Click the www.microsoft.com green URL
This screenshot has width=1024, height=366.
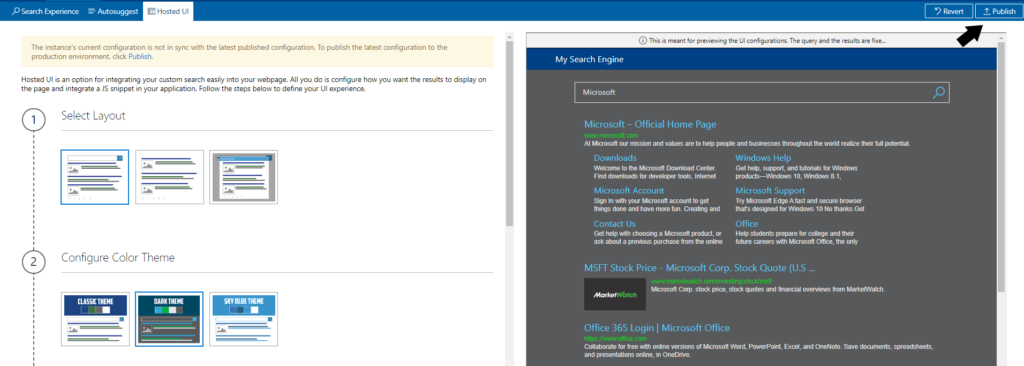tap(611, 135)
